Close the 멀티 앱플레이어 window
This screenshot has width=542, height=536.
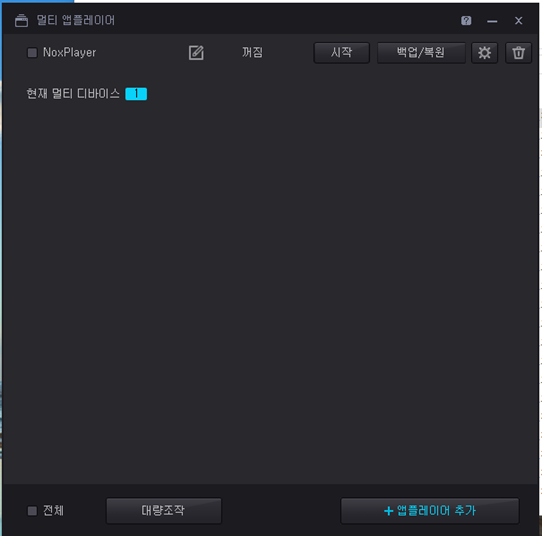(518, 21)
